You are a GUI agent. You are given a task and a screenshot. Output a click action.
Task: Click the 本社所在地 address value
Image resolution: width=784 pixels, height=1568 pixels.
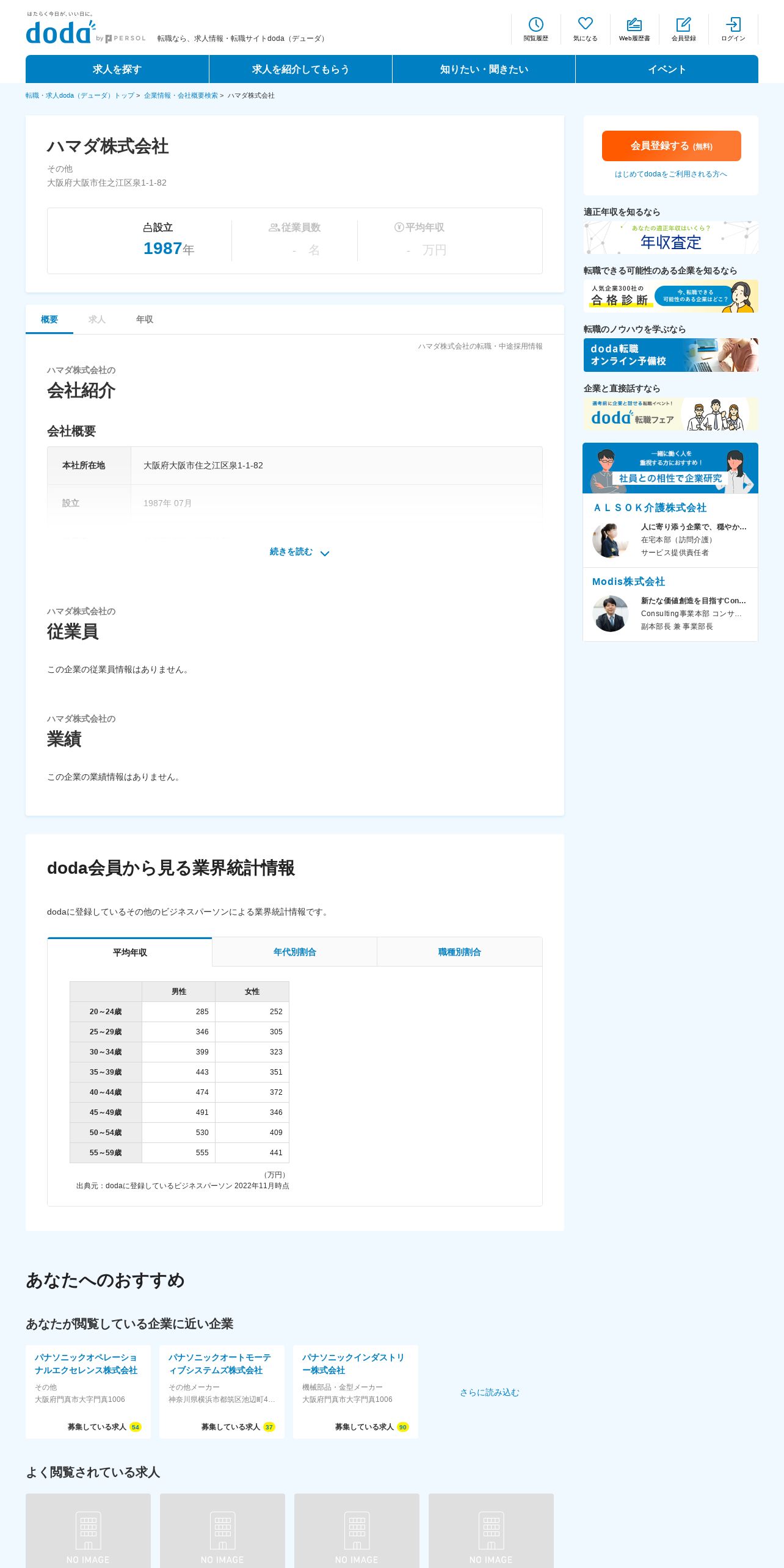[x=203, y=465]
